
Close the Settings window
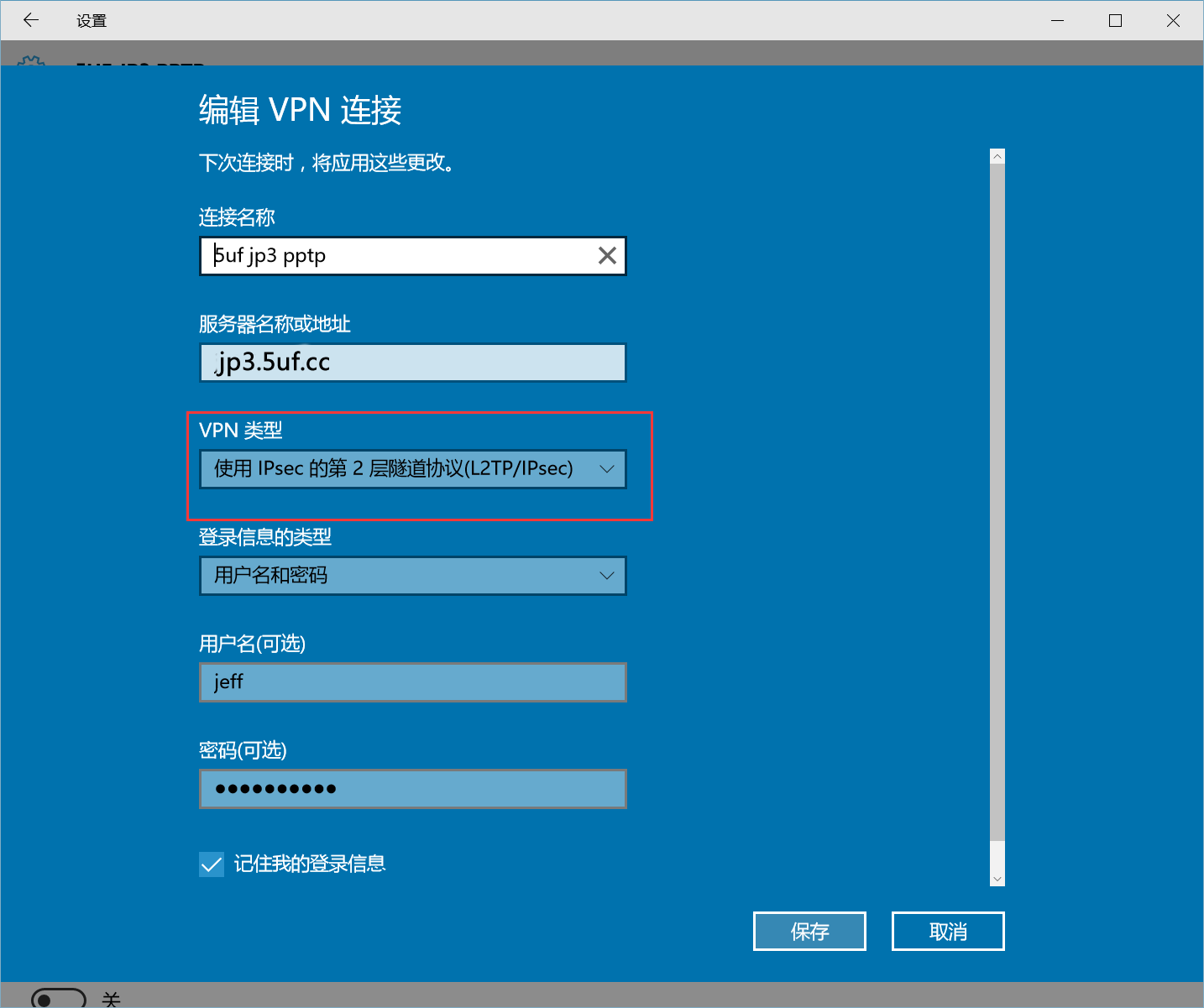point(1173,20)
